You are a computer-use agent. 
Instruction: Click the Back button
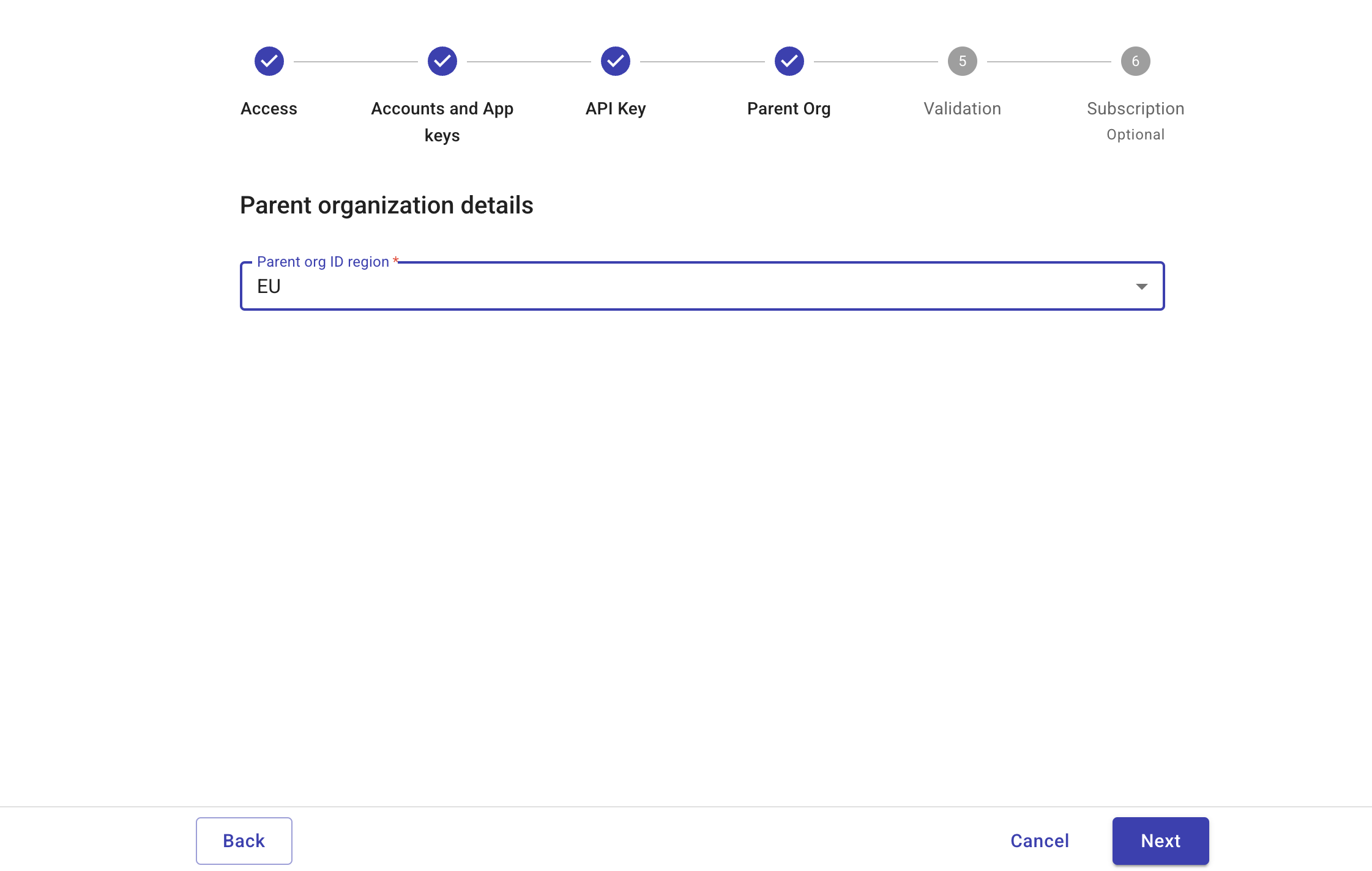244,840
